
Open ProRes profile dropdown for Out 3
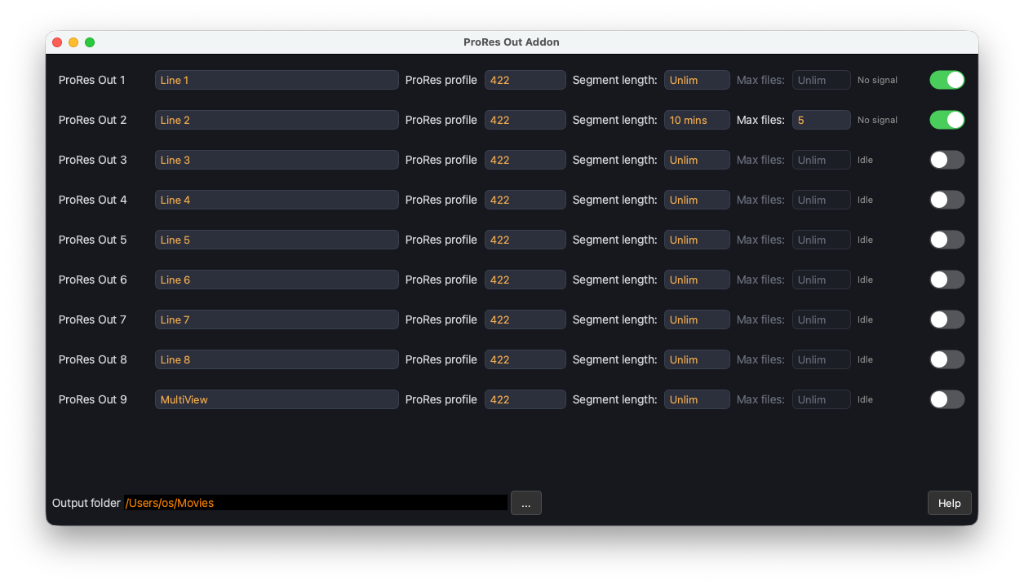coord(525,159)
